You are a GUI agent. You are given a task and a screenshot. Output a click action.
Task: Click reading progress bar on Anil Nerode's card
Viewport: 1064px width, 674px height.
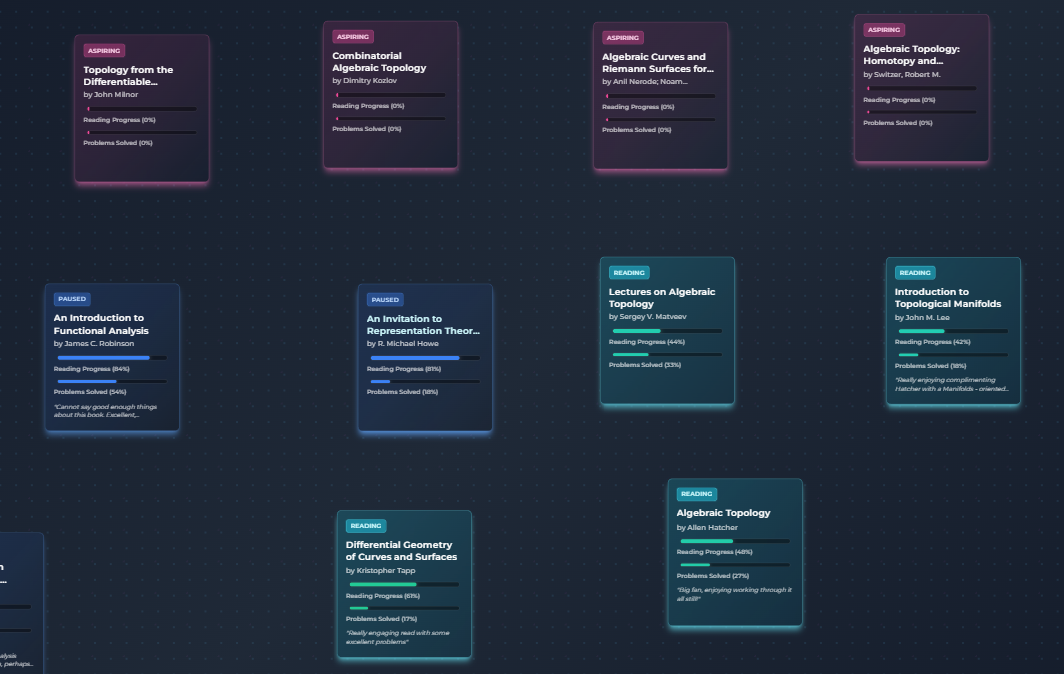(x=661, y=96)
